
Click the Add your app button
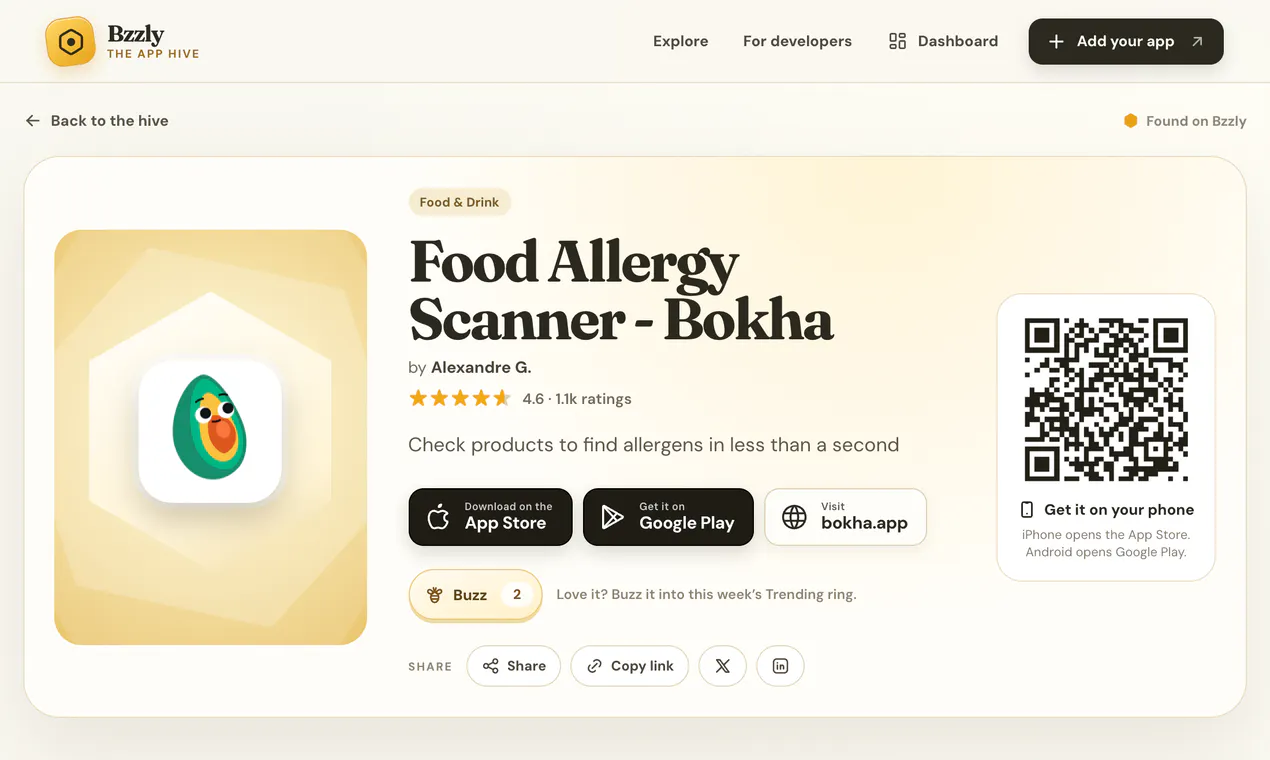1126,42
